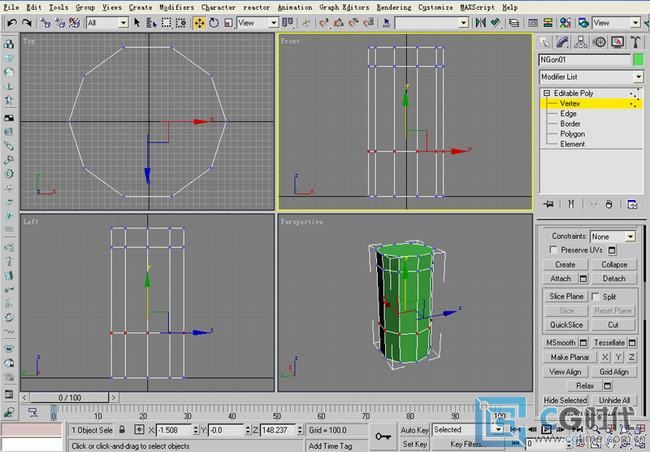Open Select by Name list icon
650x452 pixels.
pos(151,23)
